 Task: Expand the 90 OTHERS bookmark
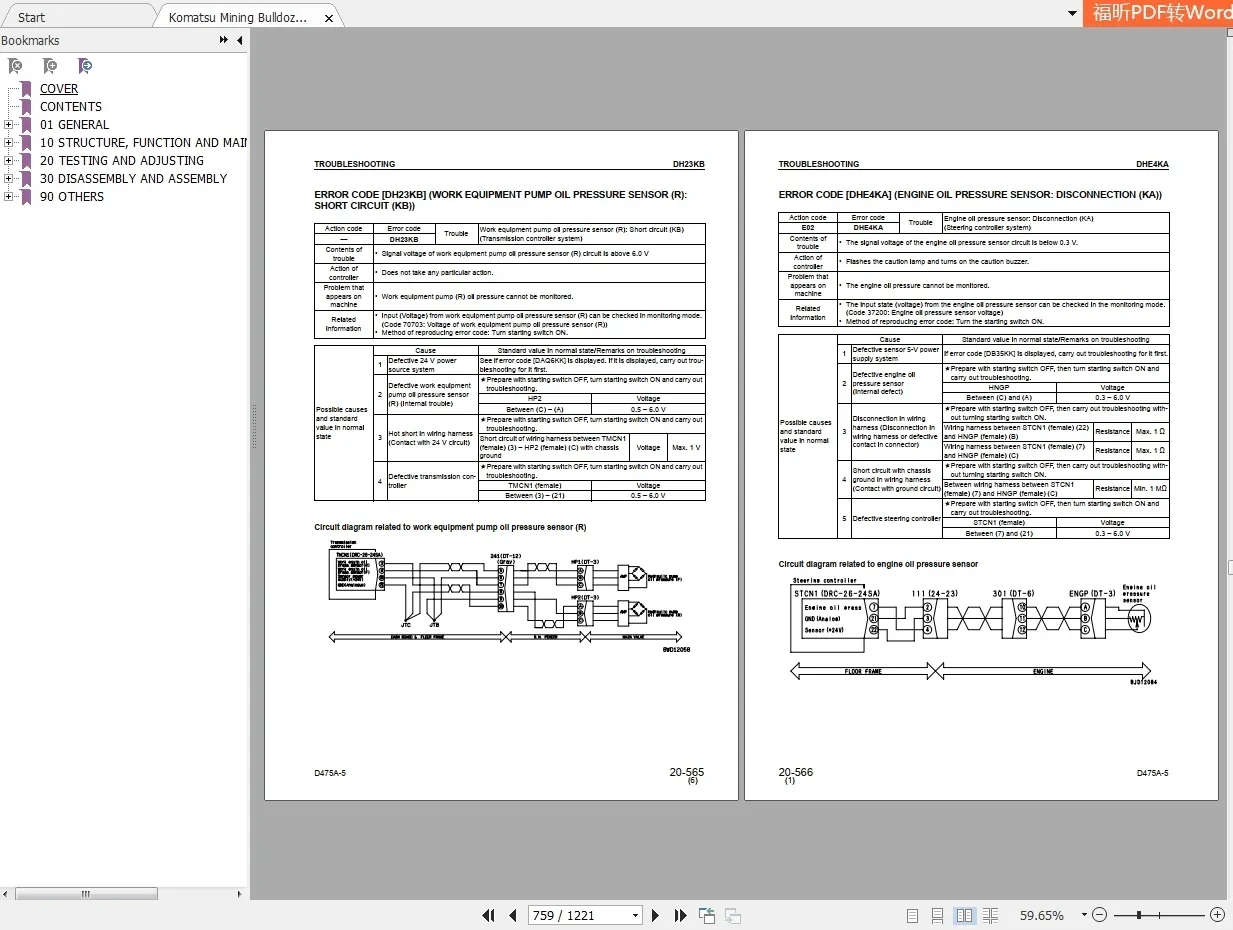[x=8, y=197]
